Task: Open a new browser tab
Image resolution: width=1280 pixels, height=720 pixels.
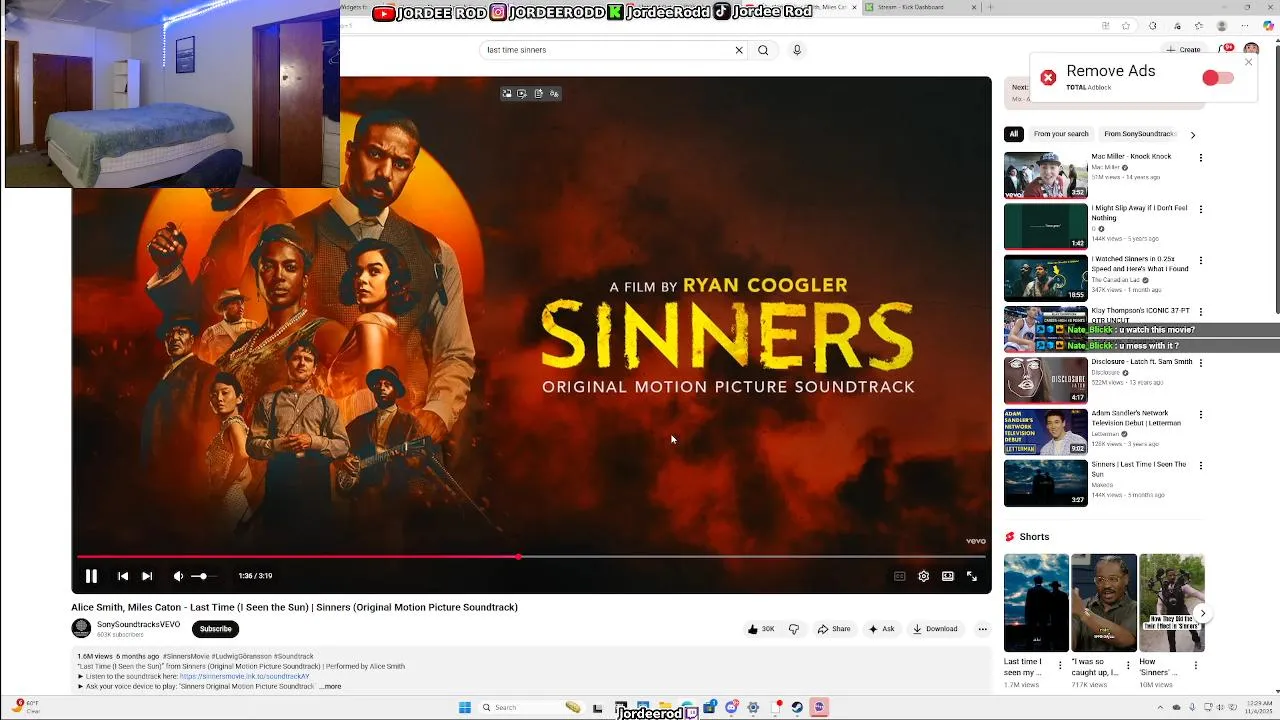Action: pyautogui.click(x=991, y=7)
